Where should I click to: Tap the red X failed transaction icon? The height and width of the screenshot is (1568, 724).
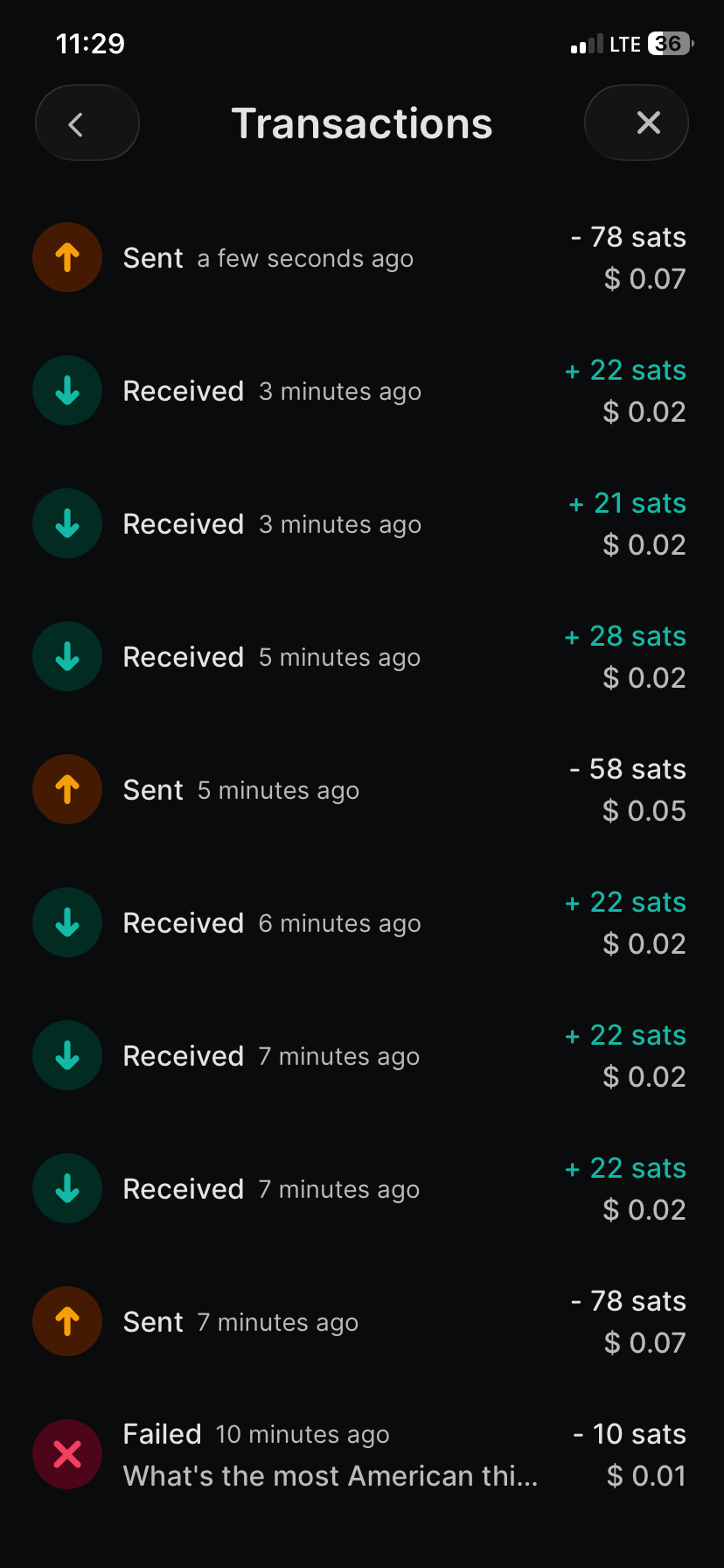[67, 1454]
